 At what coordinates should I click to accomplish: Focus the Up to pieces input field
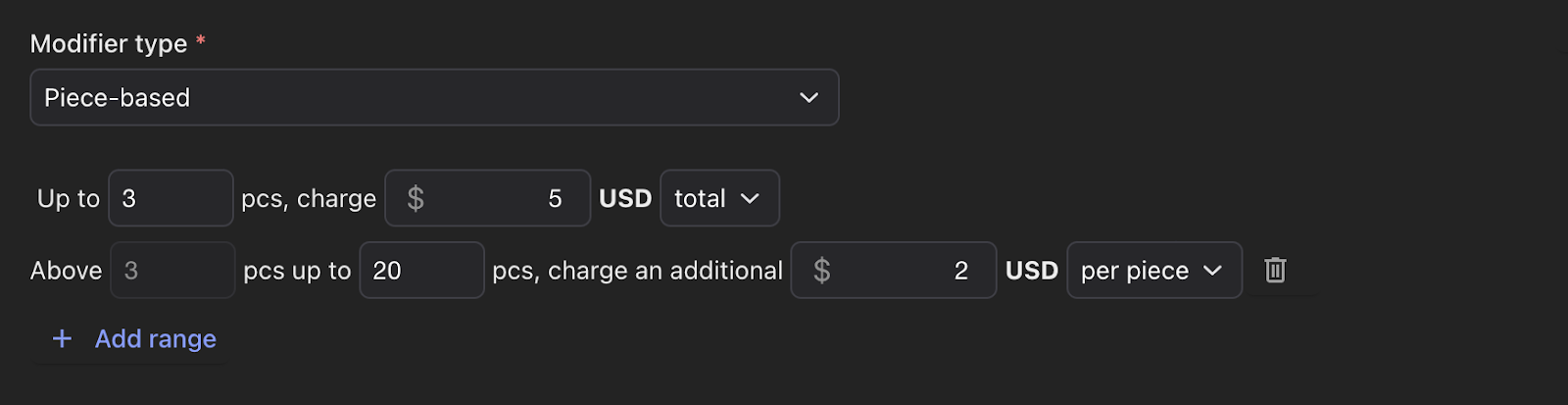[x=171, y=198]
